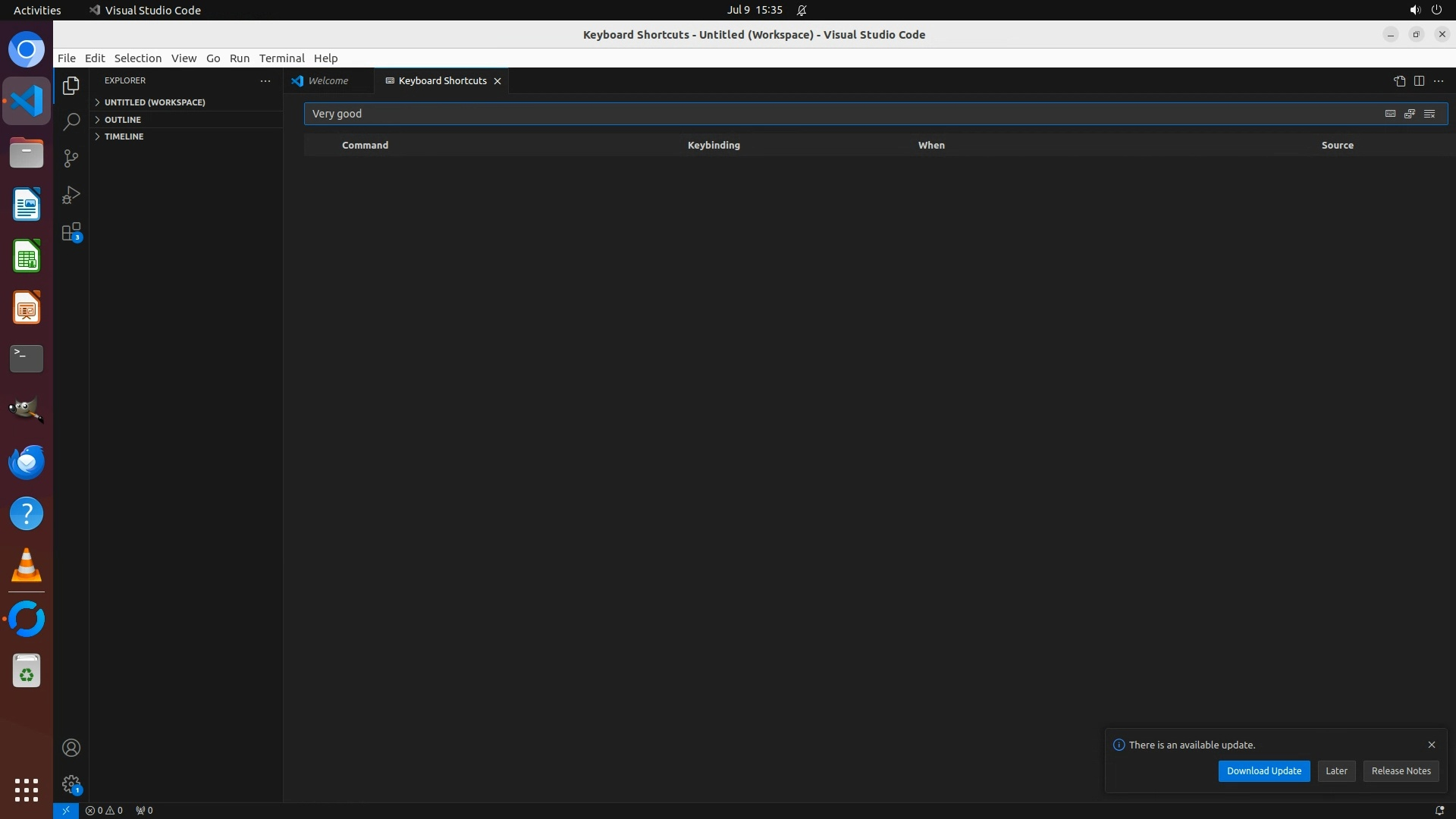Expand the Timeline section
Screen dimensions: 1456x819
(x=124, y=136)
